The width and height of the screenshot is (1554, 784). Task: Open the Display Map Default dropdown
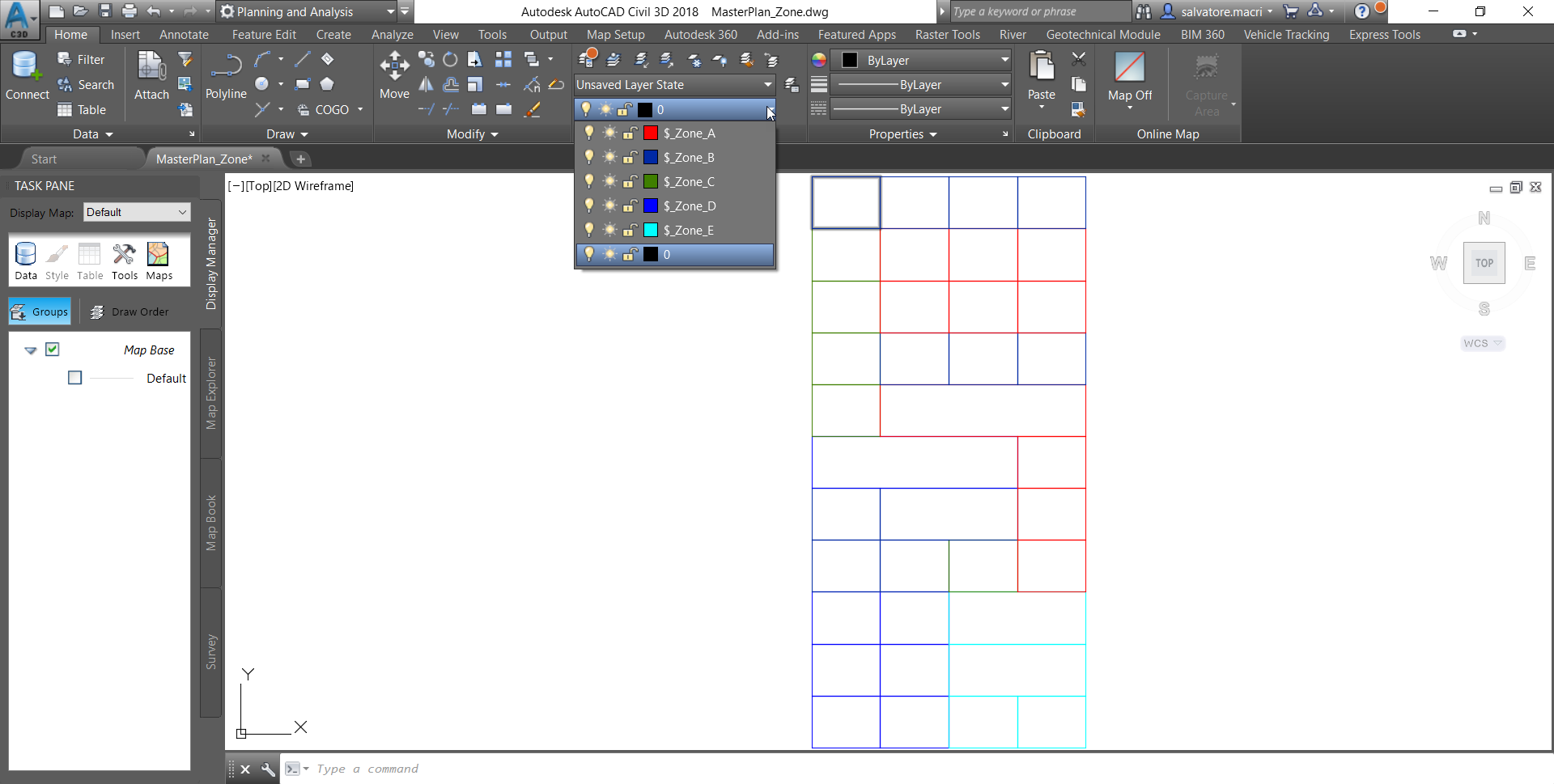click(x=137, y=212)
